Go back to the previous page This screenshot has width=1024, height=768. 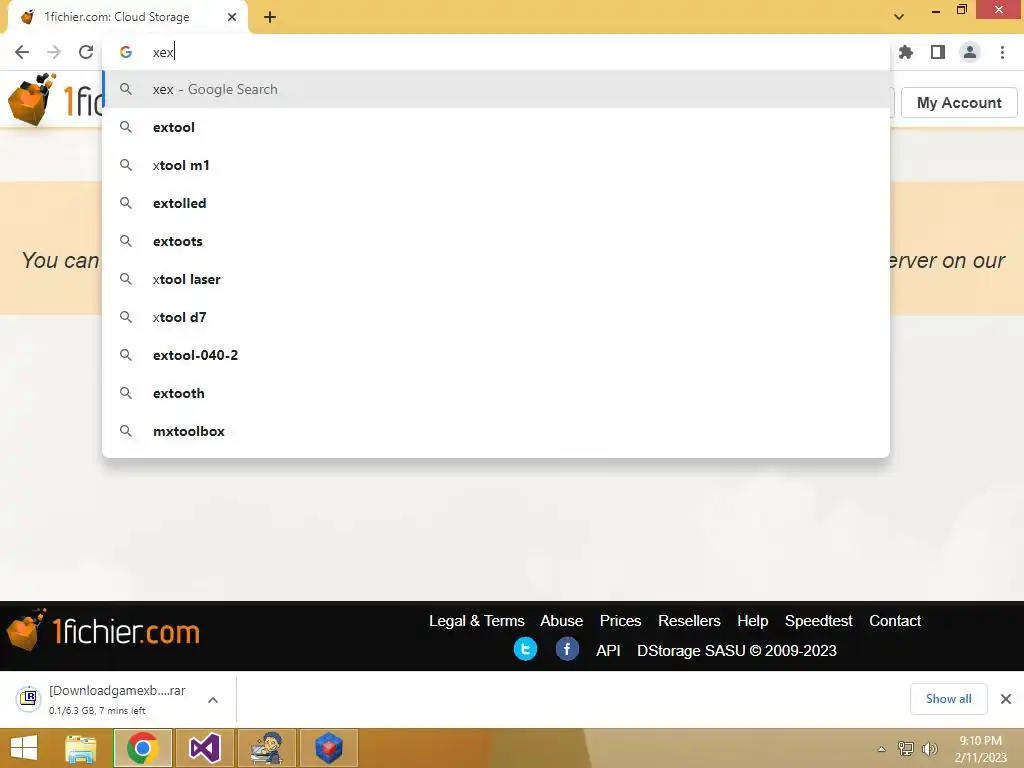(22, 52)
